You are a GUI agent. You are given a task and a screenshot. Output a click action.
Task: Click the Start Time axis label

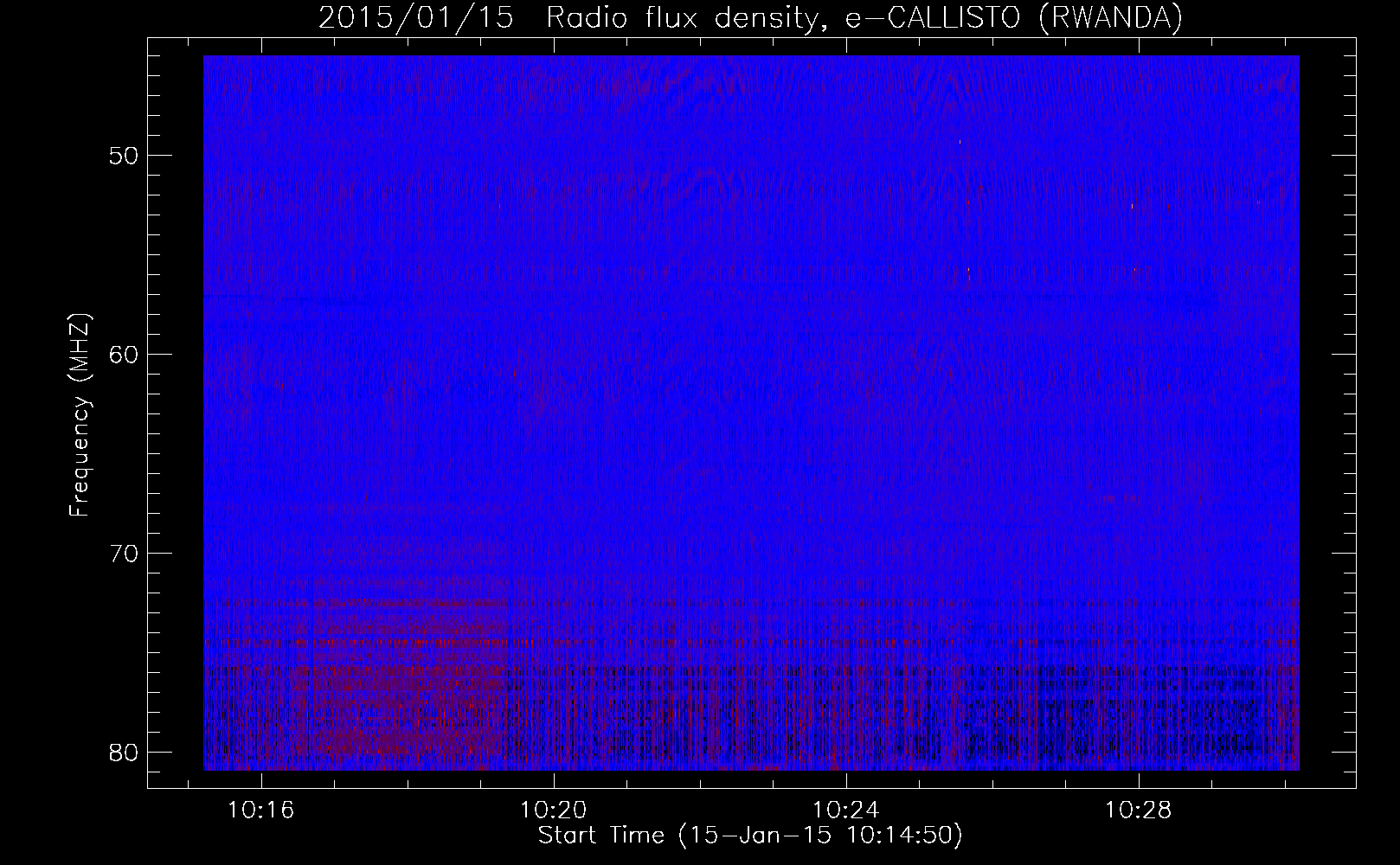click(750, 836)
